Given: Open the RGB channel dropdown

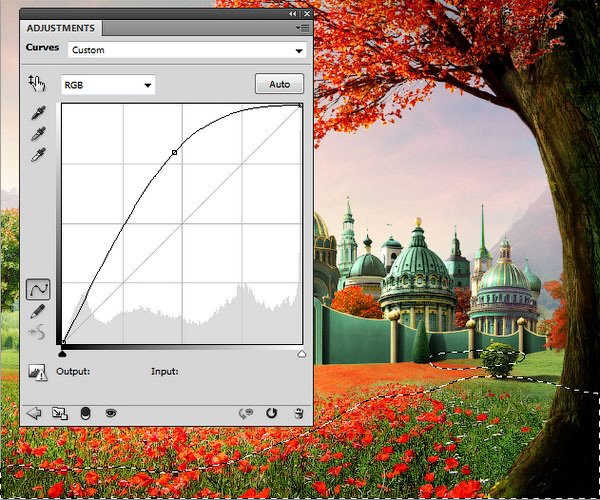Looking at the screenshot, I should 108,85.
